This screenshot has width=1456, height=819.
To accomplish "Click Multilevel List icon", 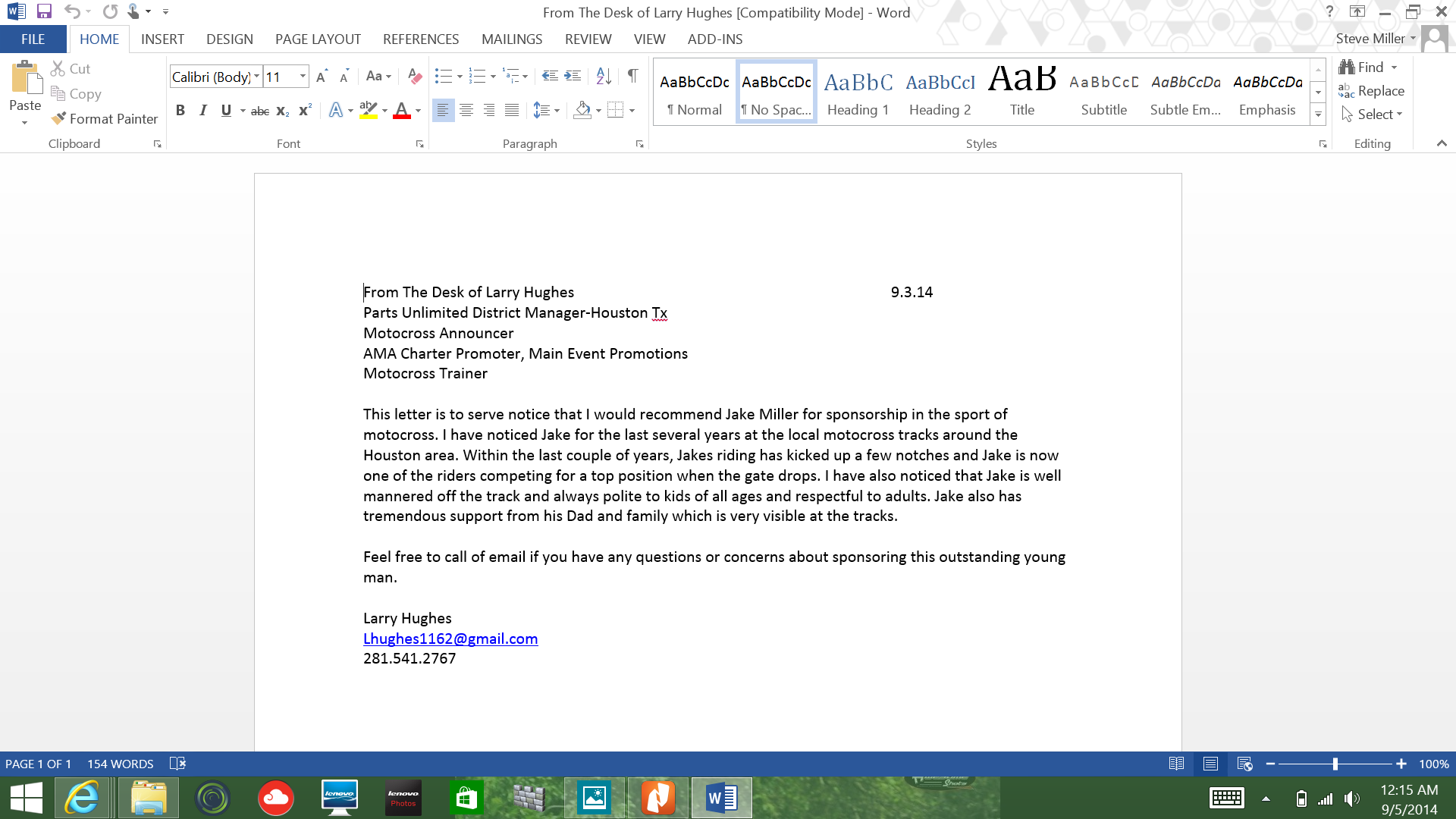I will pyautogui.click(x=510, y=76).
